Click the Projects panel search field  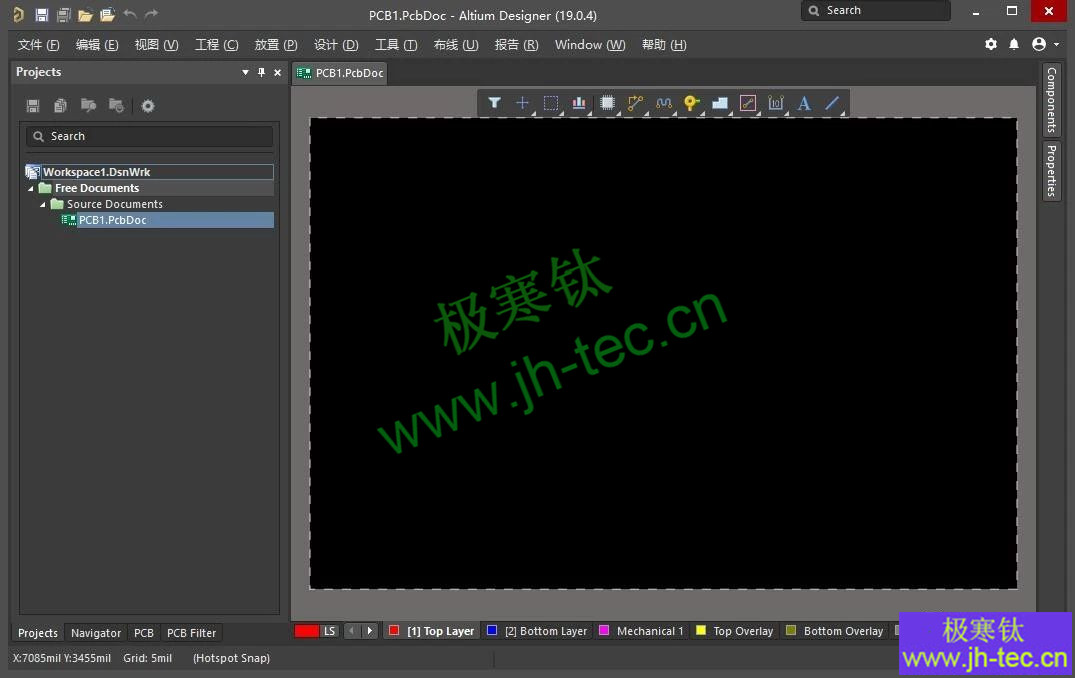click(x=149, y=136)
